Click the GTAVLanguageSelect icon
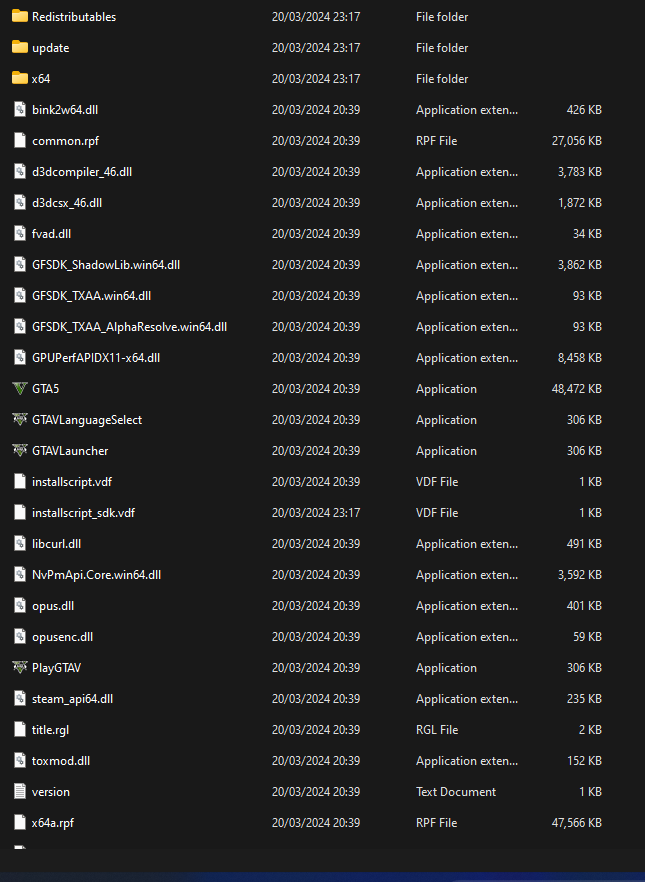The width and height of the screenshot is (645, 882). pos(20,420)
